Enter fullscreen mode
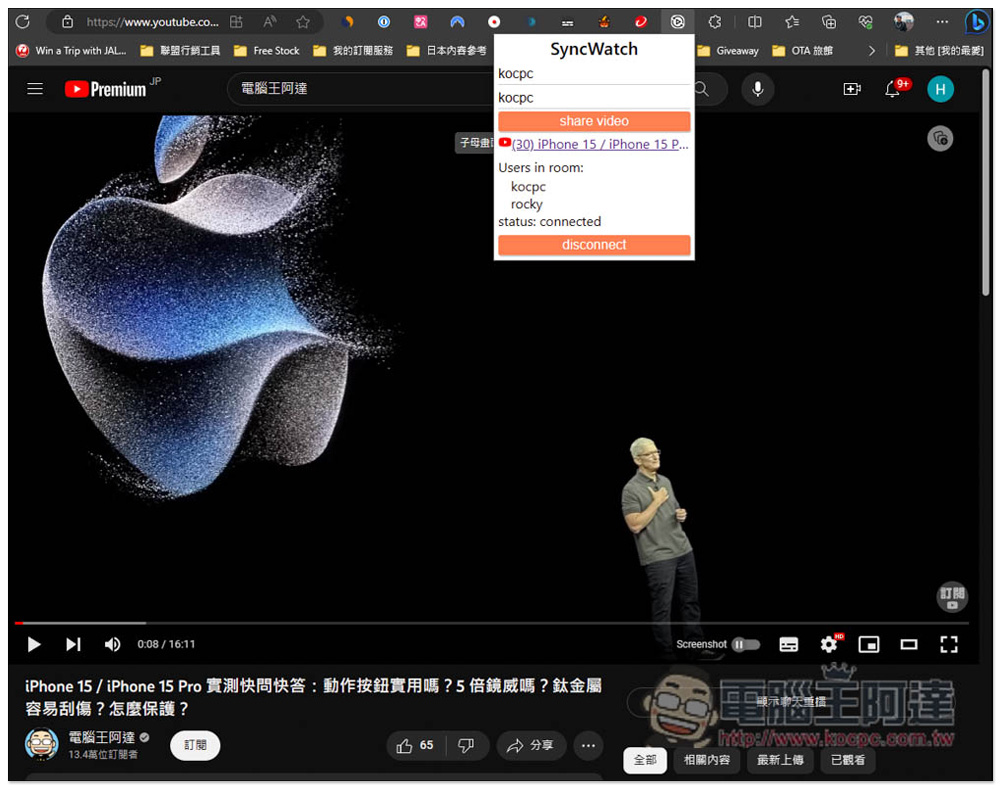1000x790 pixels. point(948,645)
